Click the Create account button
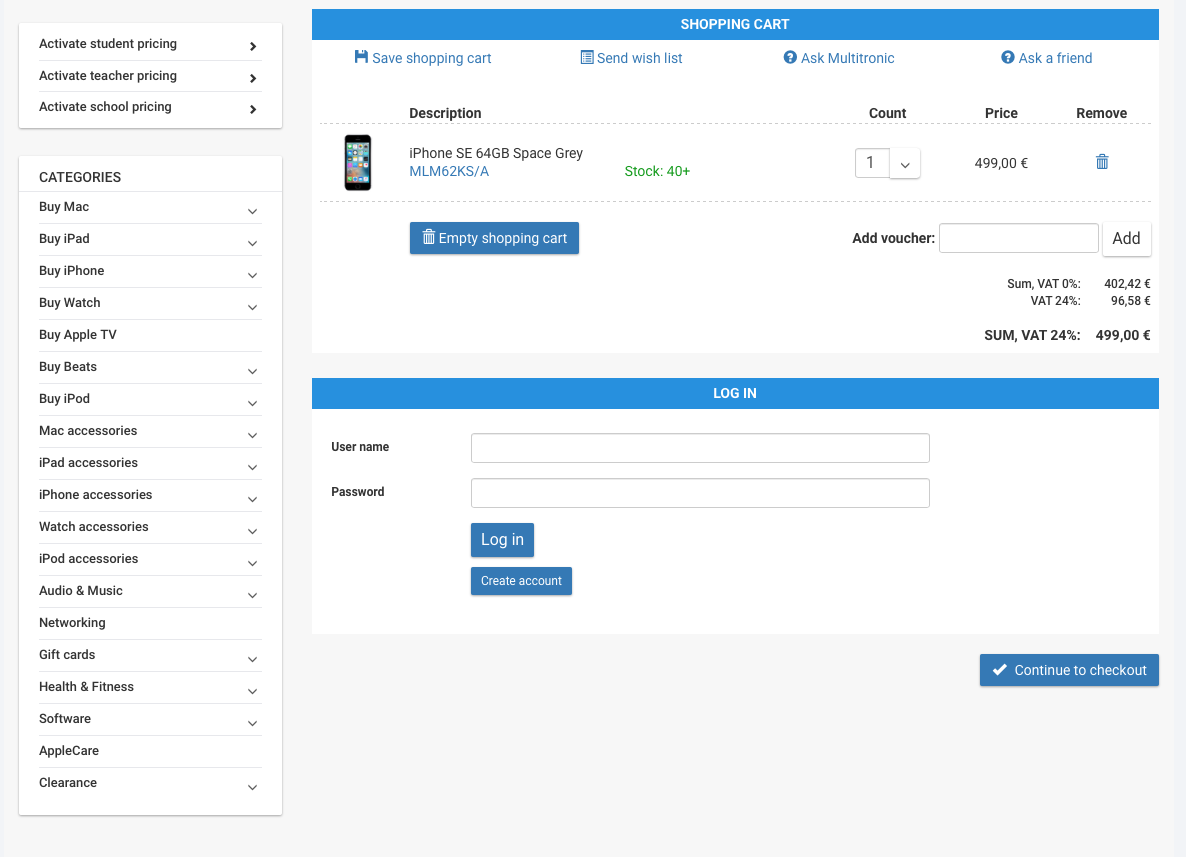Screen dimensions: 1186x857 coord(521,581)
